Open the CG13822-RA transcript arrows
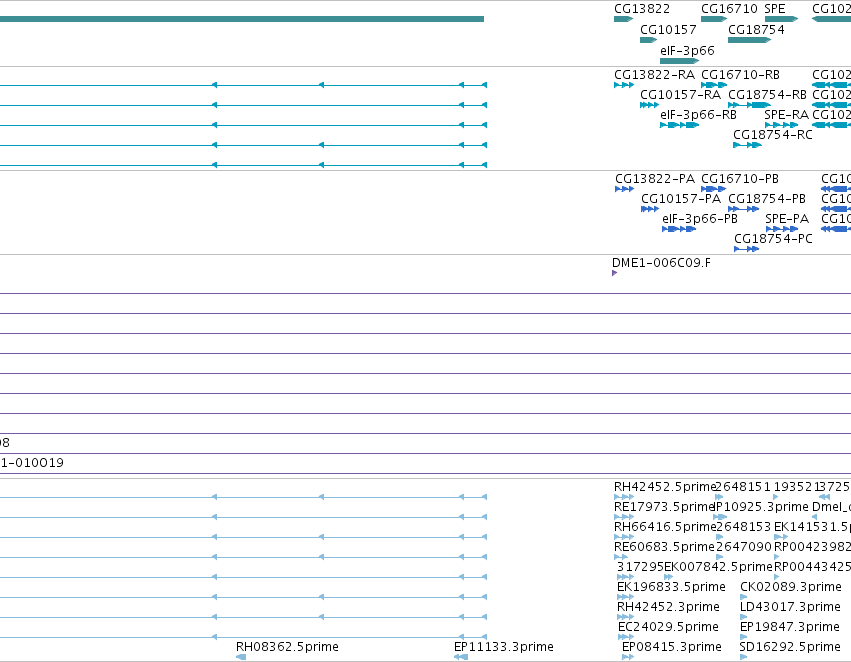Image resolution: width=851 pixels, height=662 pixels. coord(624,85)
